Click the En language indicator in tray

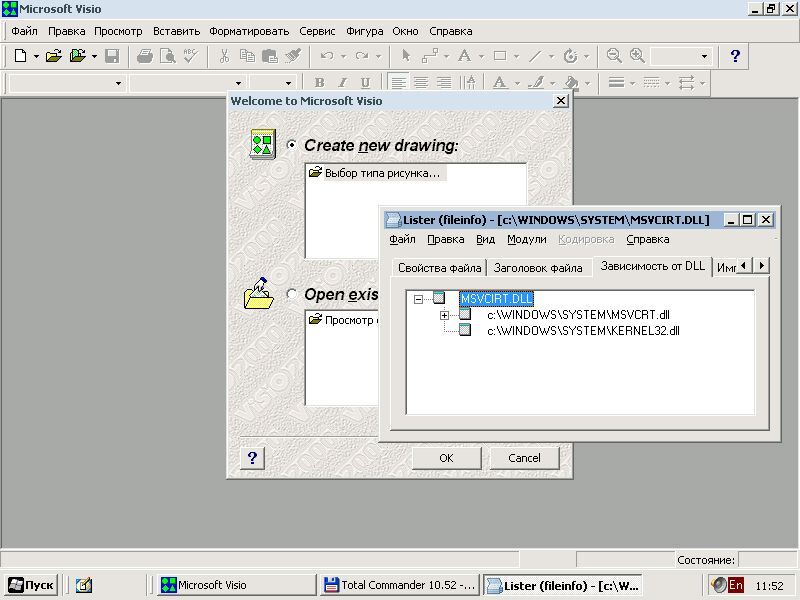735,585
